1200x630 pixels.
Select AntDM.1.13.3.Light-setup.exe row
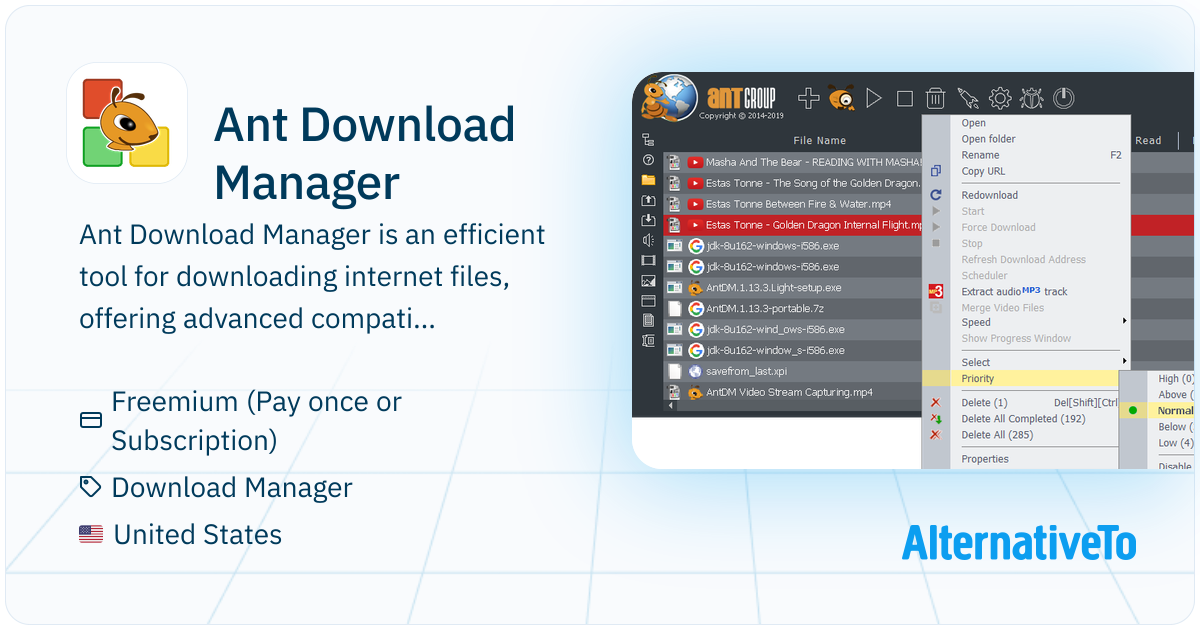[x=792, y=288]
